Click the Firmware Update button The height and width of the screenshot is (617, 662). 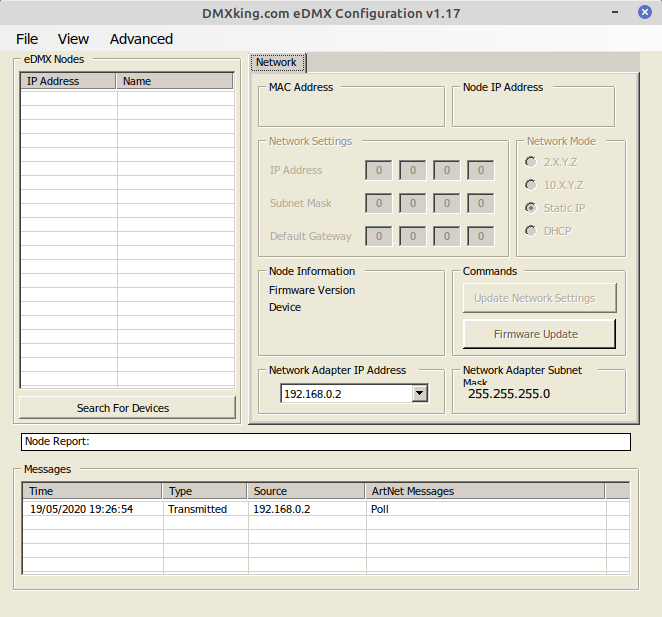click(x=539, y=334)
